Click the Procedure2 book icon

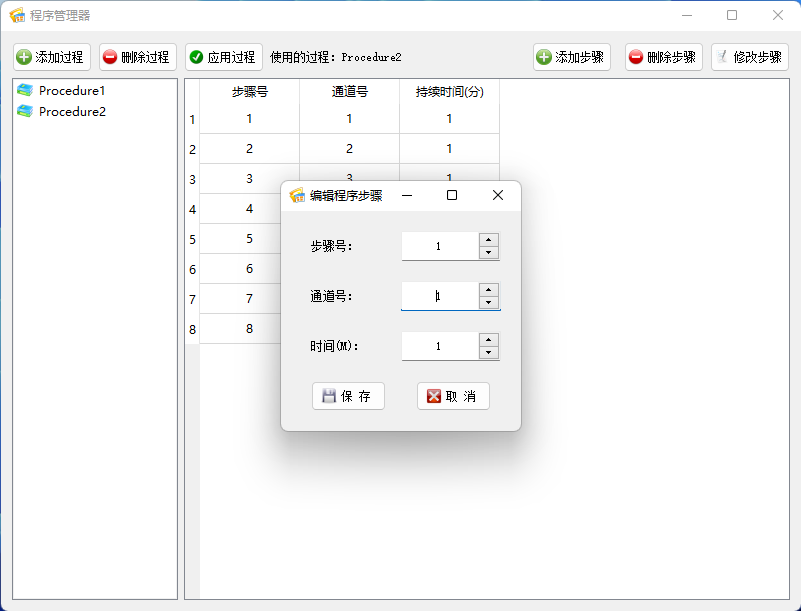coord(25,111)
